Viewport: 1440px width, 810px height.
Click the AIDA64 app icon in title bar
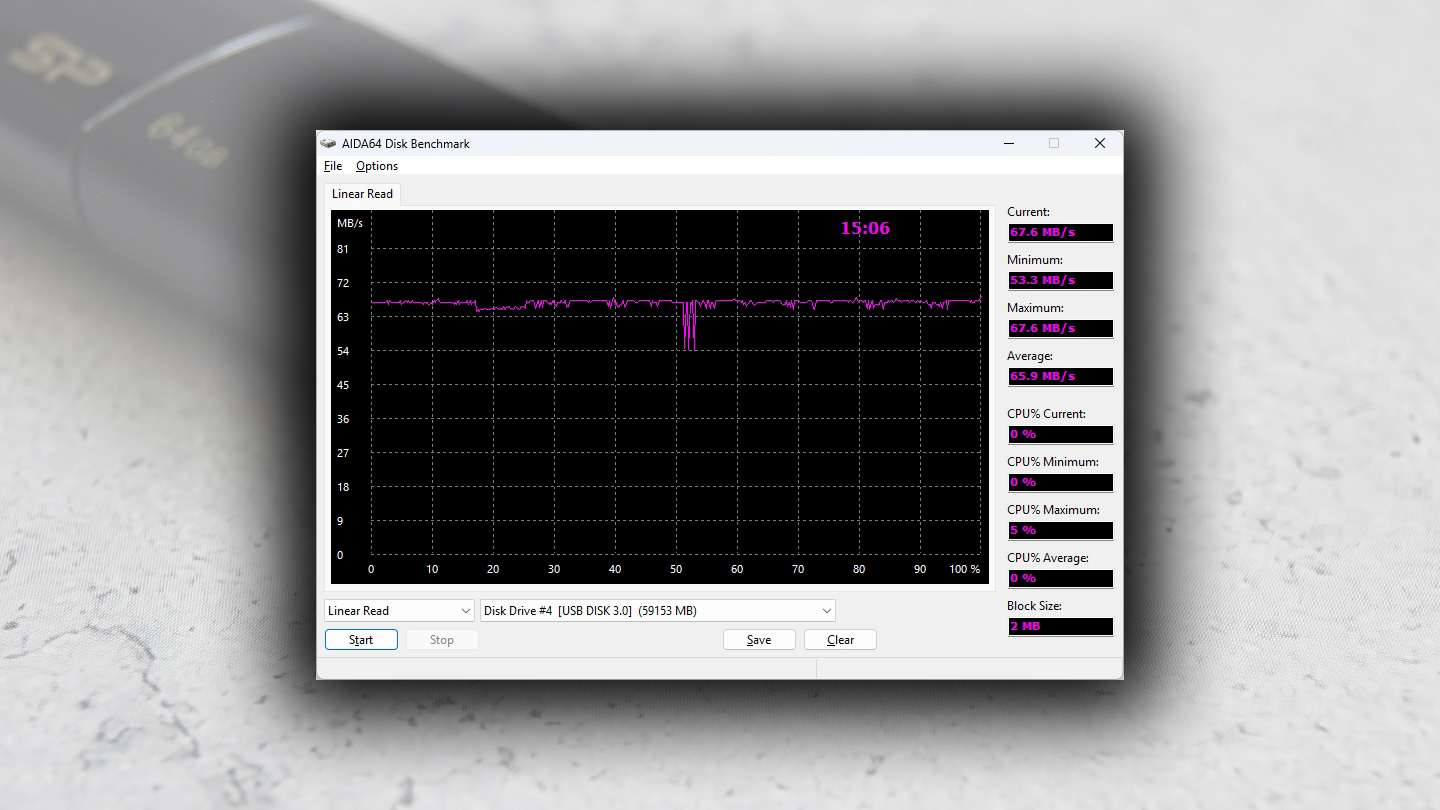pyautogui.click(x=328, y=144)
